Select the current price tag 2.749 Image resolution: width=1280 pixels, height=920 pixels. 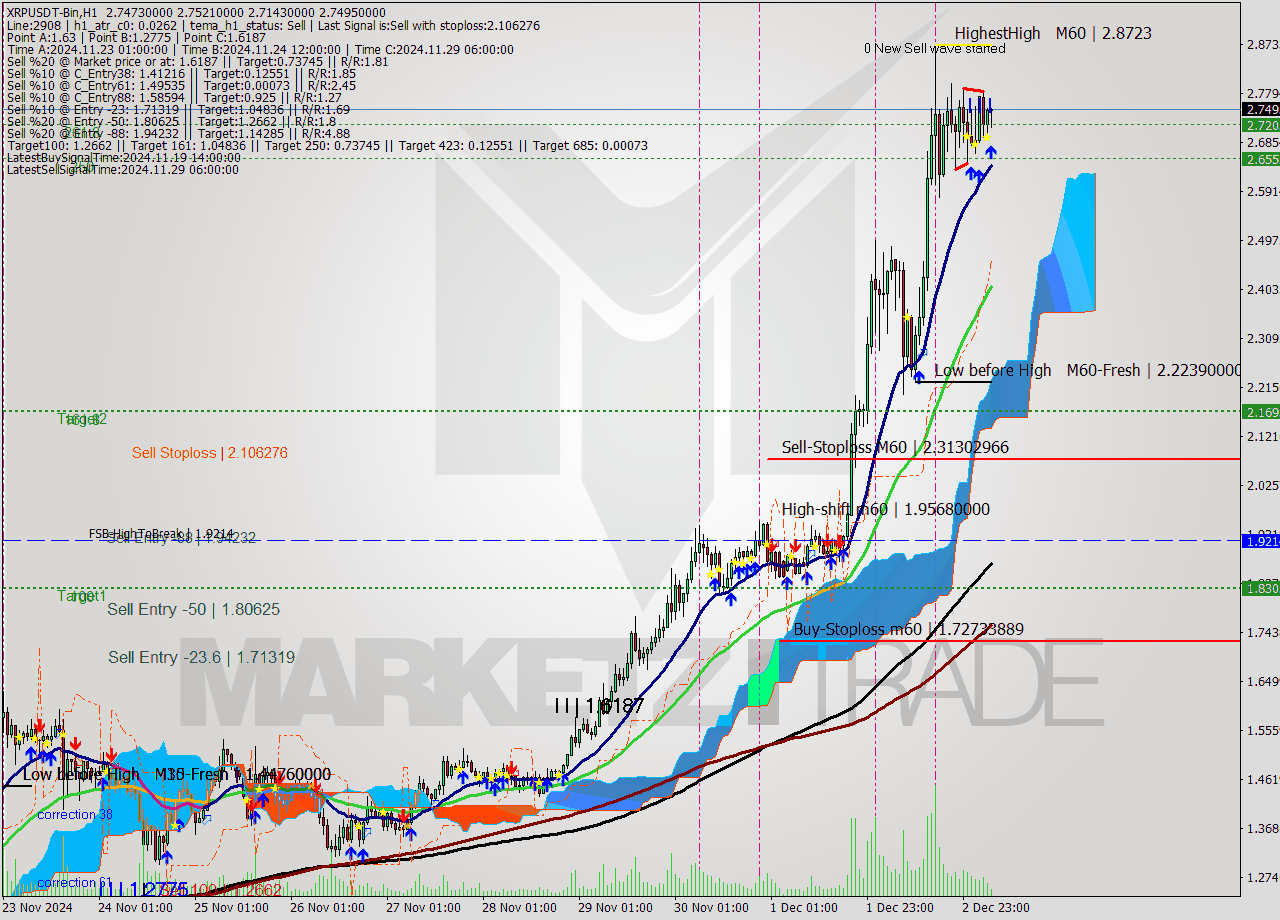click(x=1260, y=109)
